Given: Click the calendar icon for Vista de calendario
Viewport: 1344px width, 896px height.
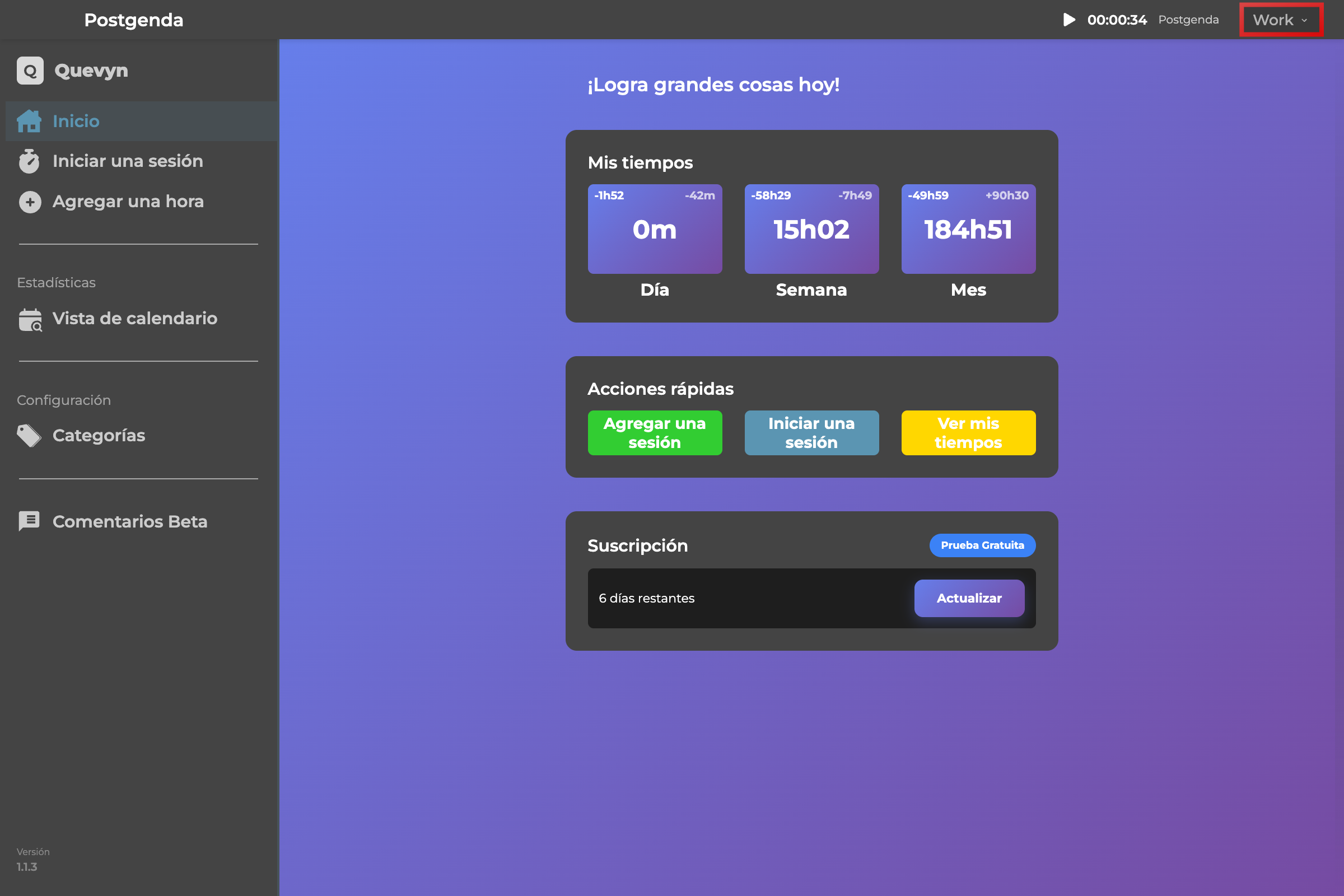Looking at the screenshot, I should point(30,319).
